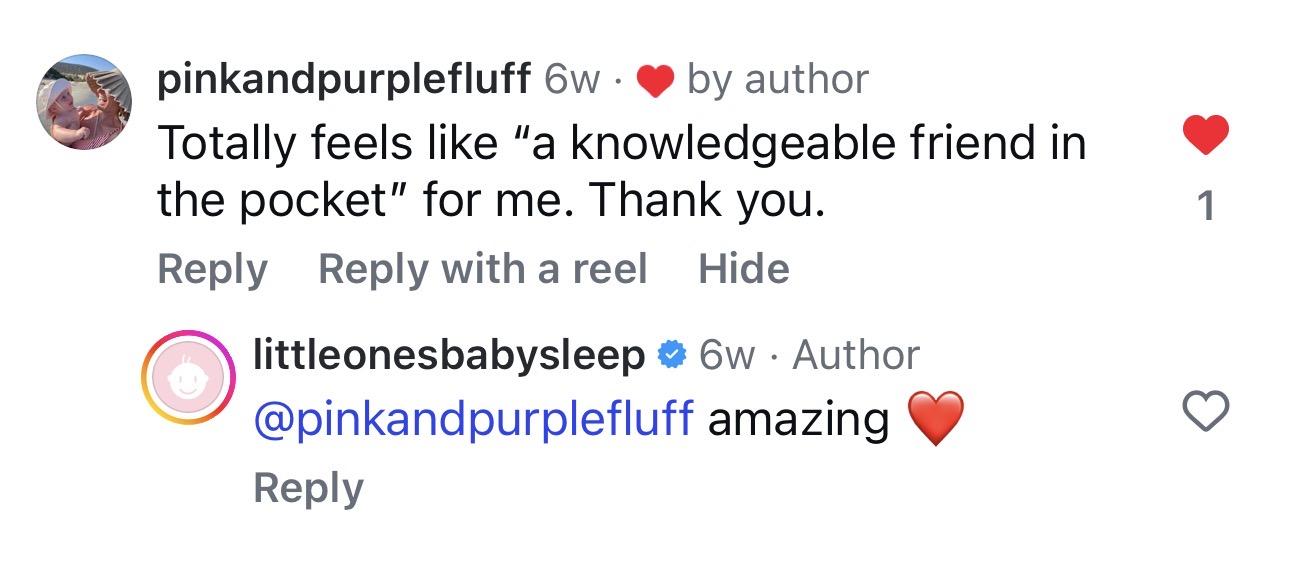Open the littleonesbabysleep username link

(x=449, y=355)
